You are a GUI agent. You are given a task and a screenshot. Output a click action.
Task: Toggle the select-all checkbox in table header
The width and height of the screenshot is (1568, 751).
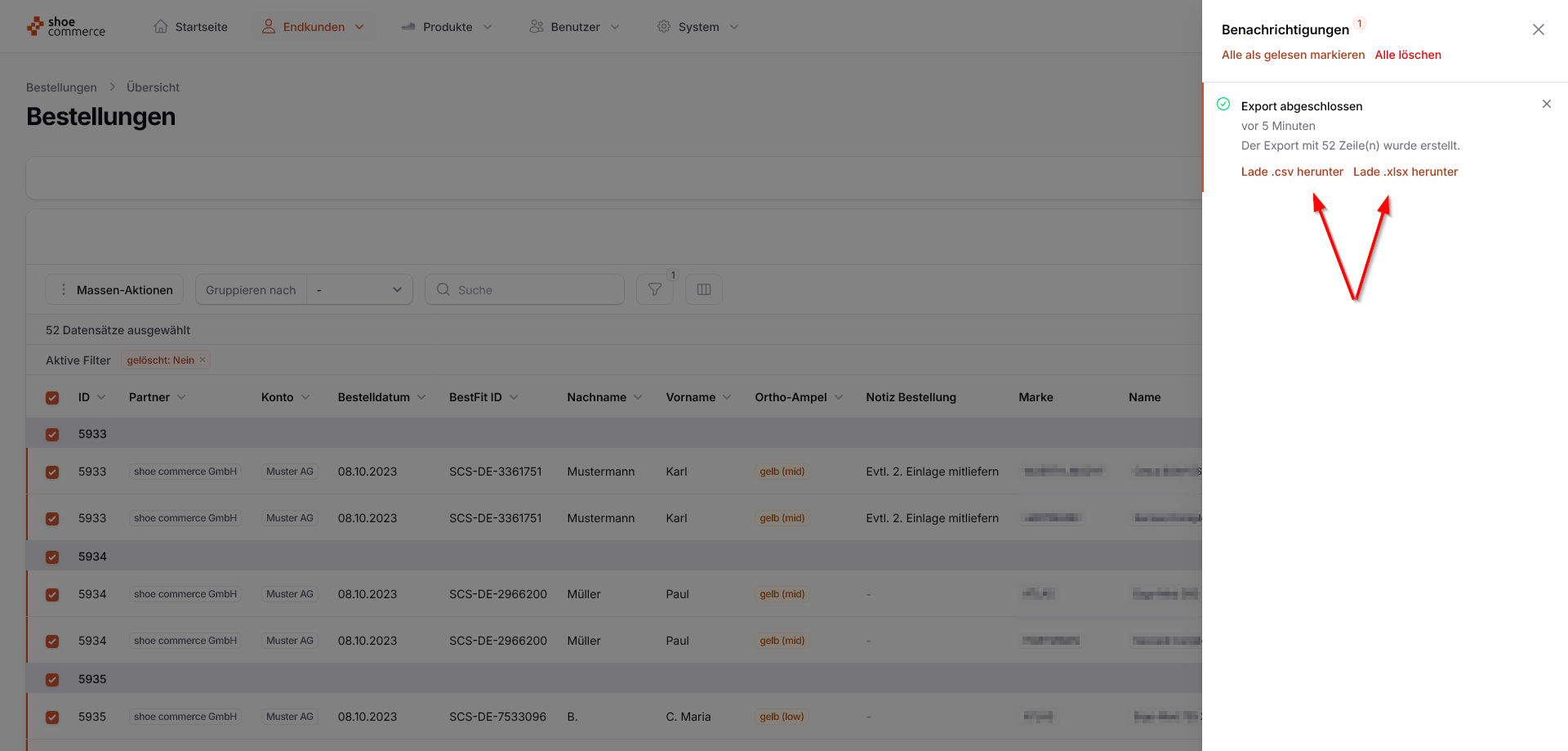(x=52, y=398)
